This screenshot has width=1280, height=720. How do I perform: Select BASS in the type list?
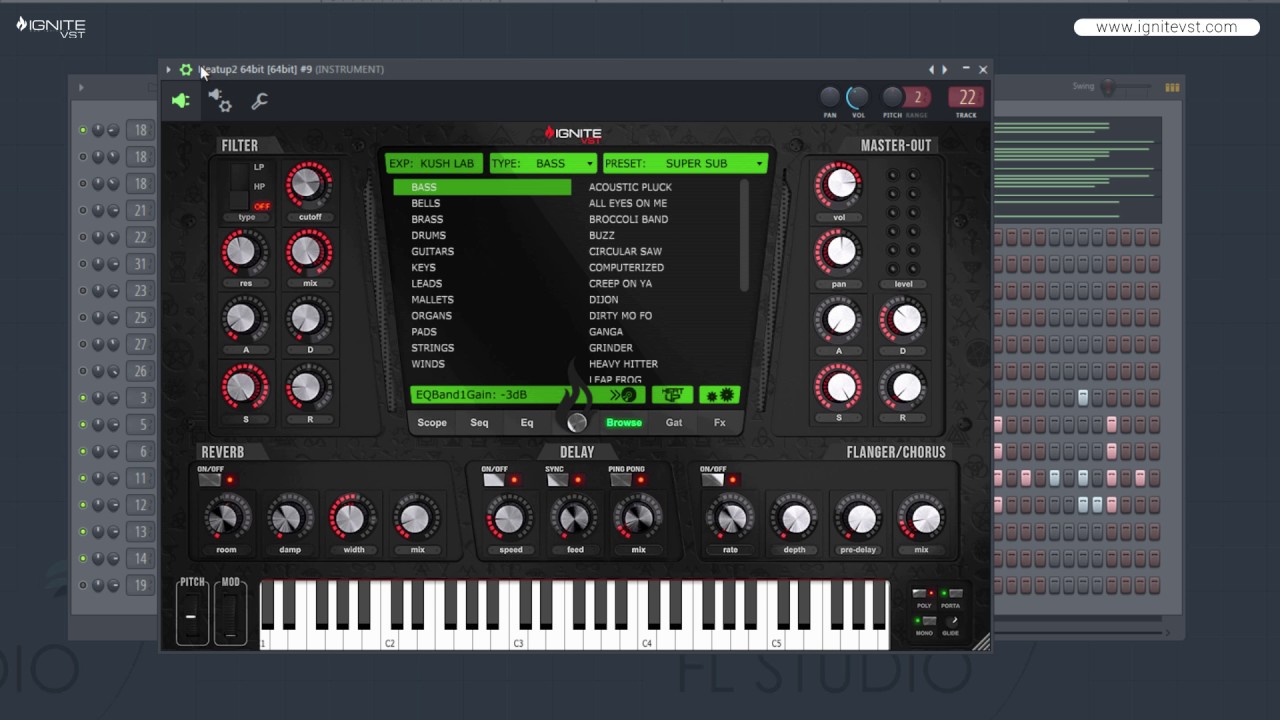tap(482, 187)
